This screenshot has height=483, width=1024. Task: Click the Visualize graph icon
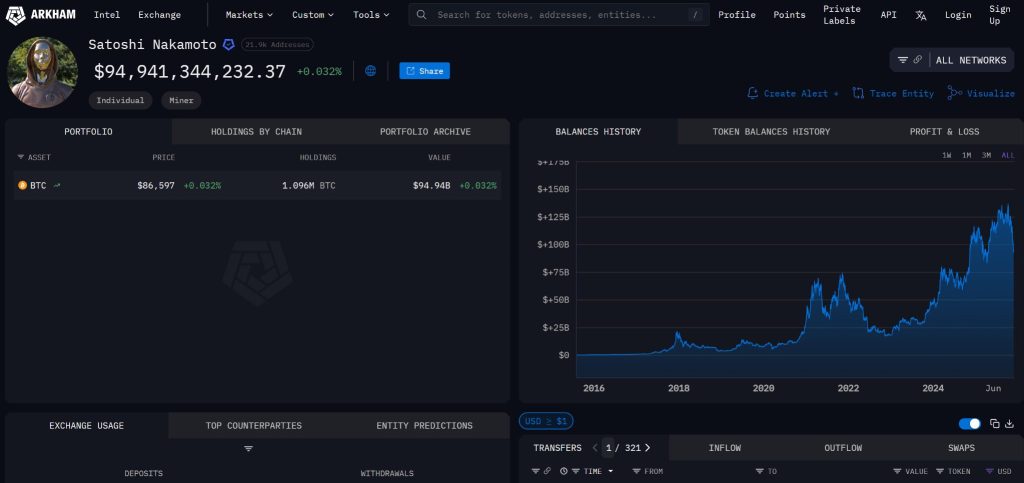point(954,93)
